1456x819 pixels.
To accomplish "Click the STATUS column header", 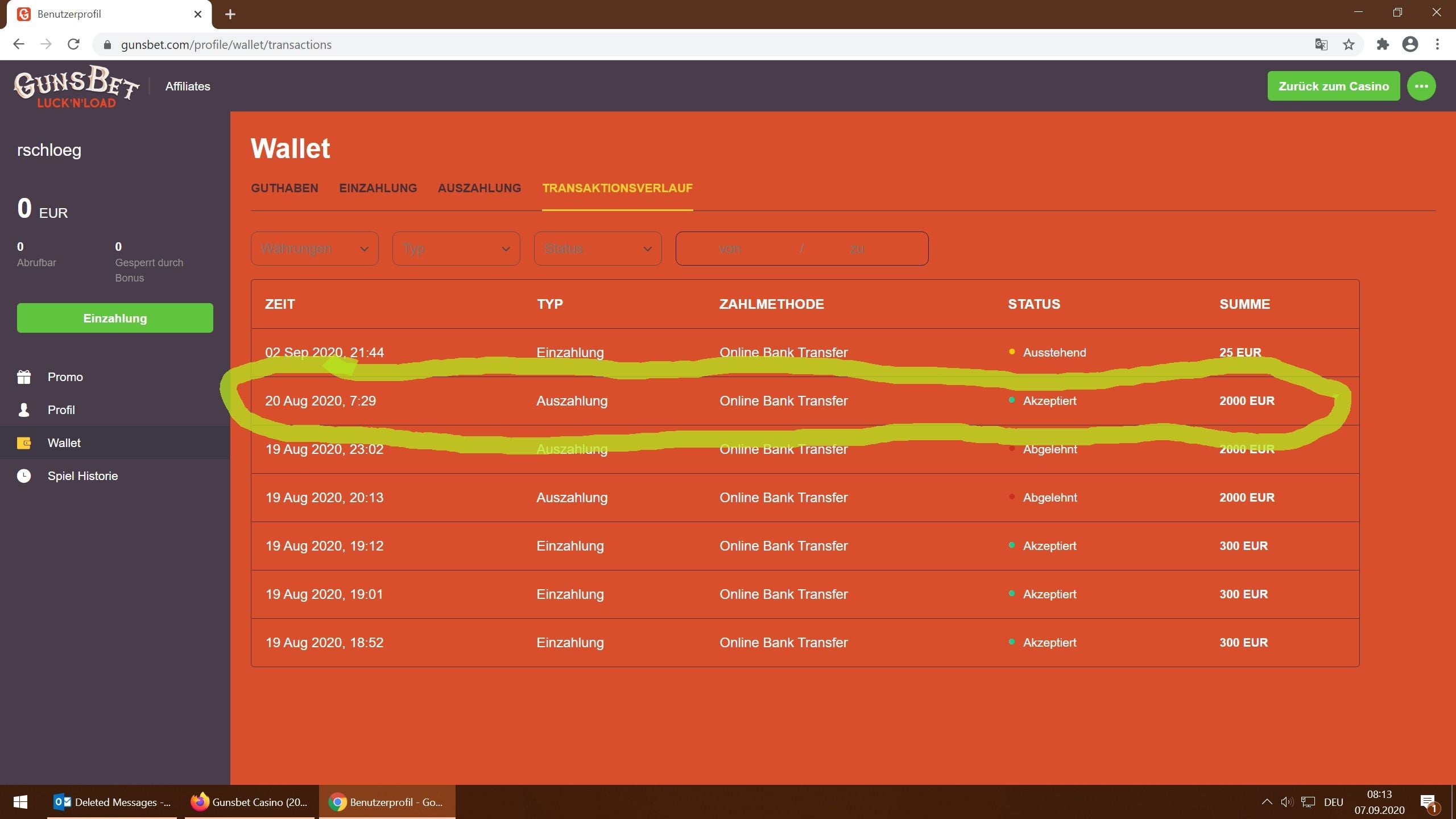I will [1034, 304].
